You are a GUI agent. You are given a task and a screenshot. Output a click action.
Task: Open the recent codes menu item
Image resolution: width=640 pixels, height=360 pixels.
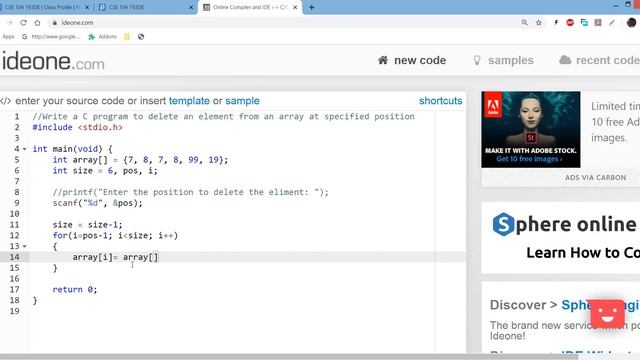coord(599,60)
